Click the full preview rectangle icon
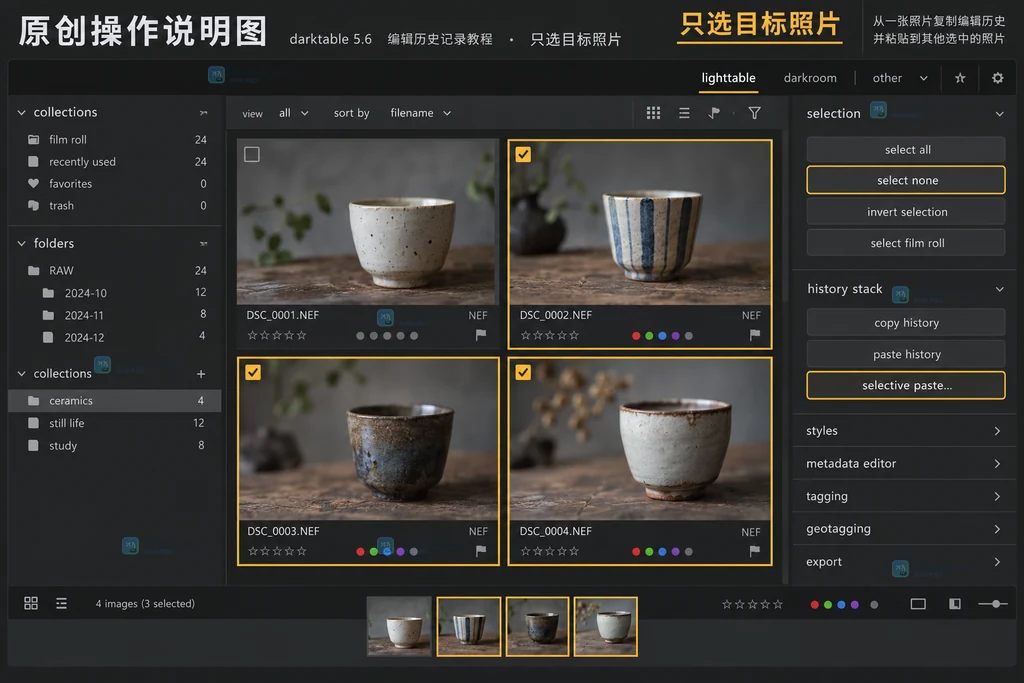This screenshot has height=683, width=1024. click(x=918, y=604)
